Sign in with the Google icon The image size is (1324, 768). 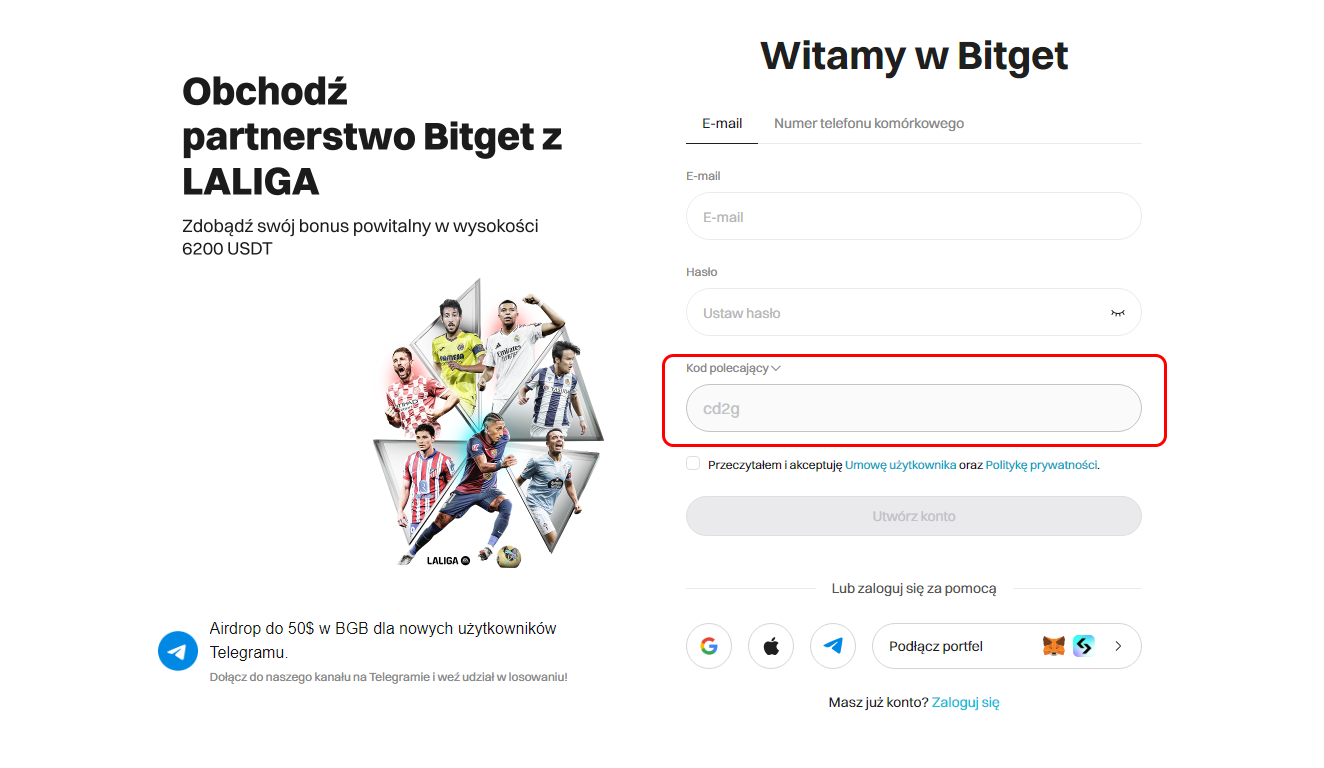[709, 646]
